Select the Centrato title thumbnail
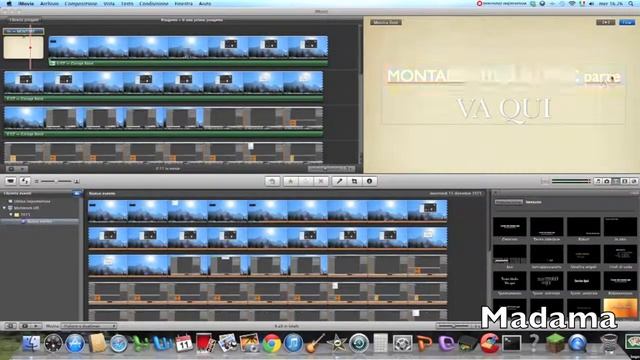Screen dimensions: 640x360 509,227
